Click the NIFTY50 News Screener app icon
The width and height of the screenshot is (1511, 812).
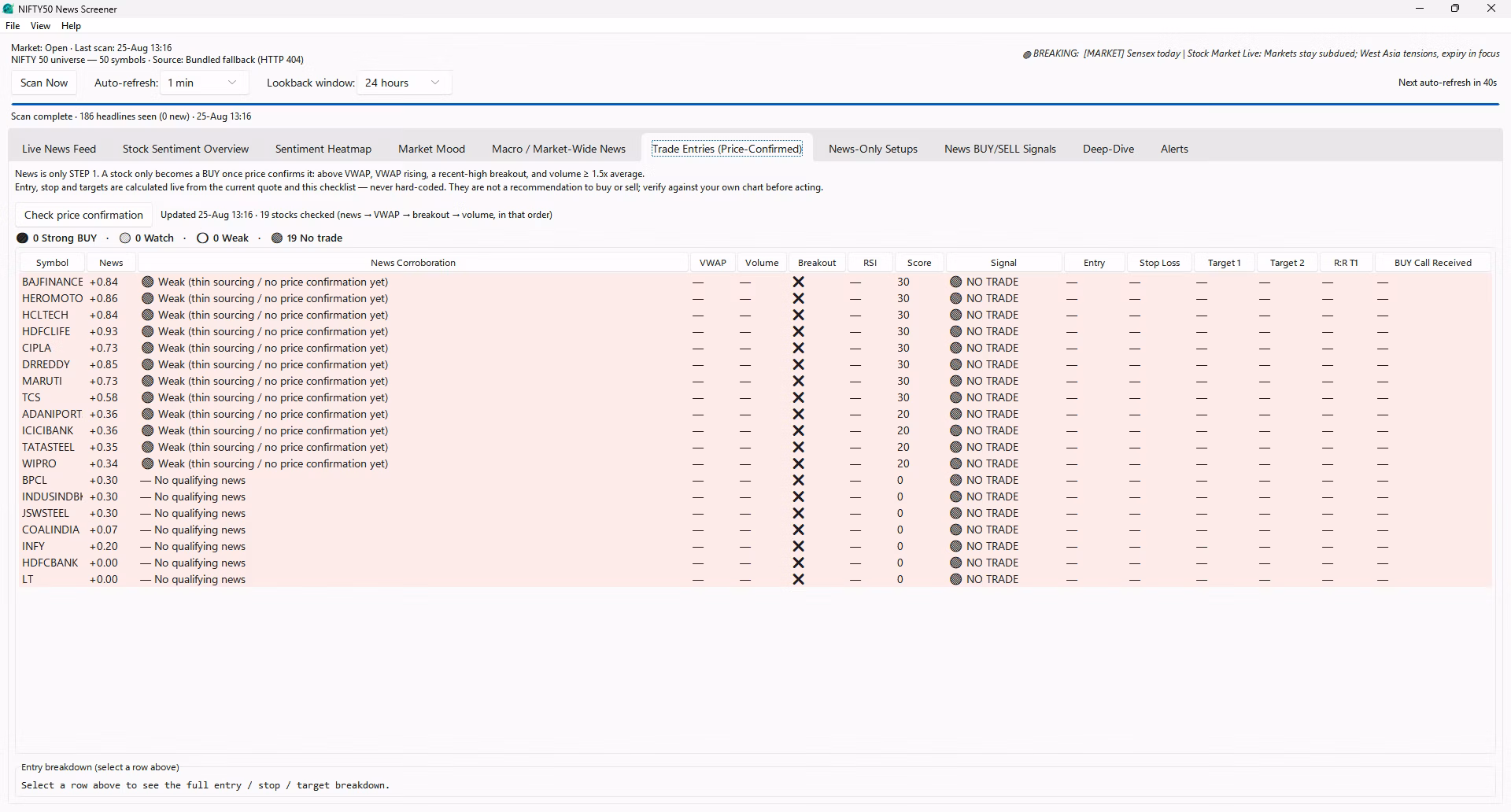pos(9,9)
